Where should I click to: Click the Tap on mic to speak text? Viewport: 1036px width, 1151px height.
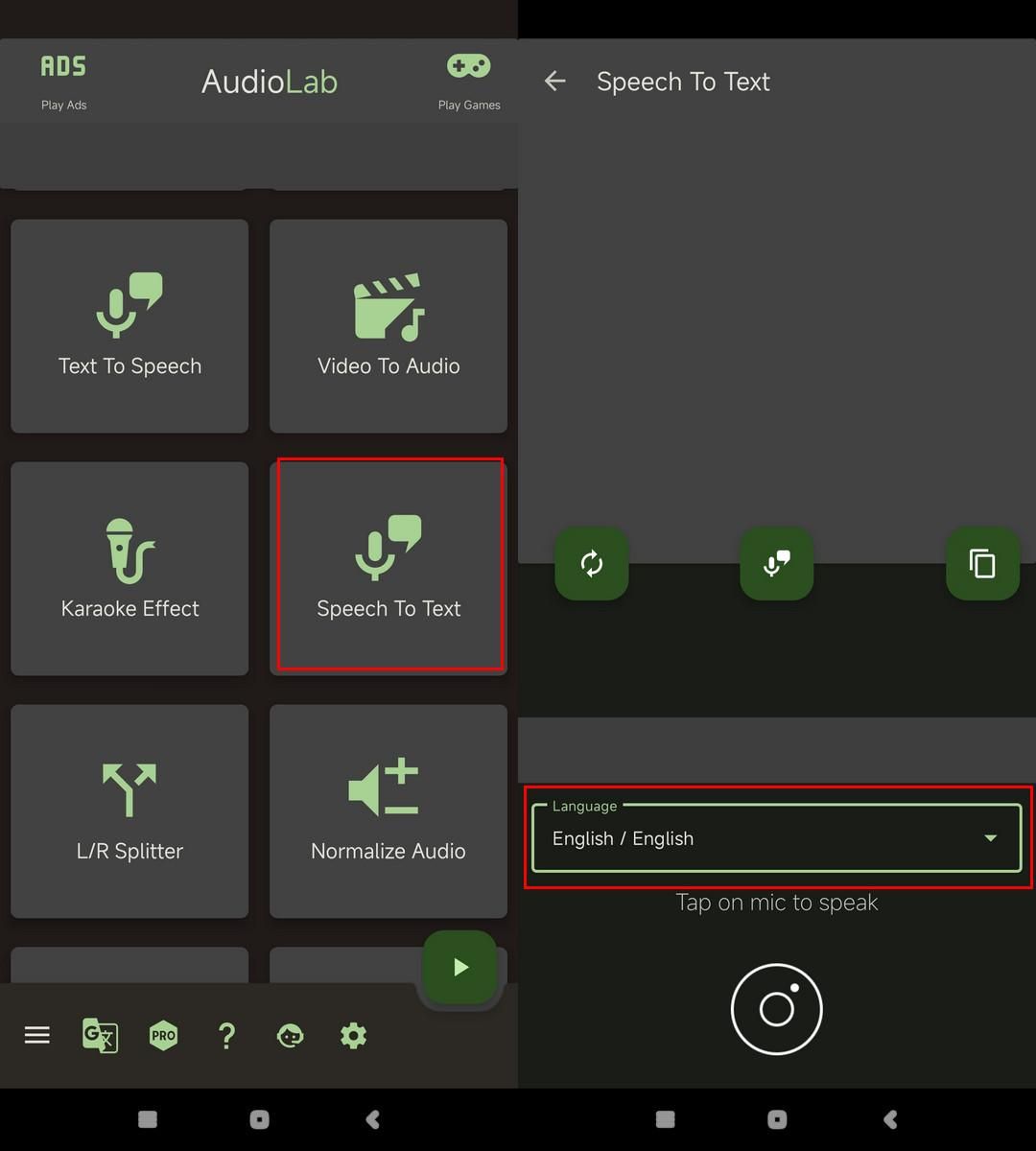tap(777, 903)
